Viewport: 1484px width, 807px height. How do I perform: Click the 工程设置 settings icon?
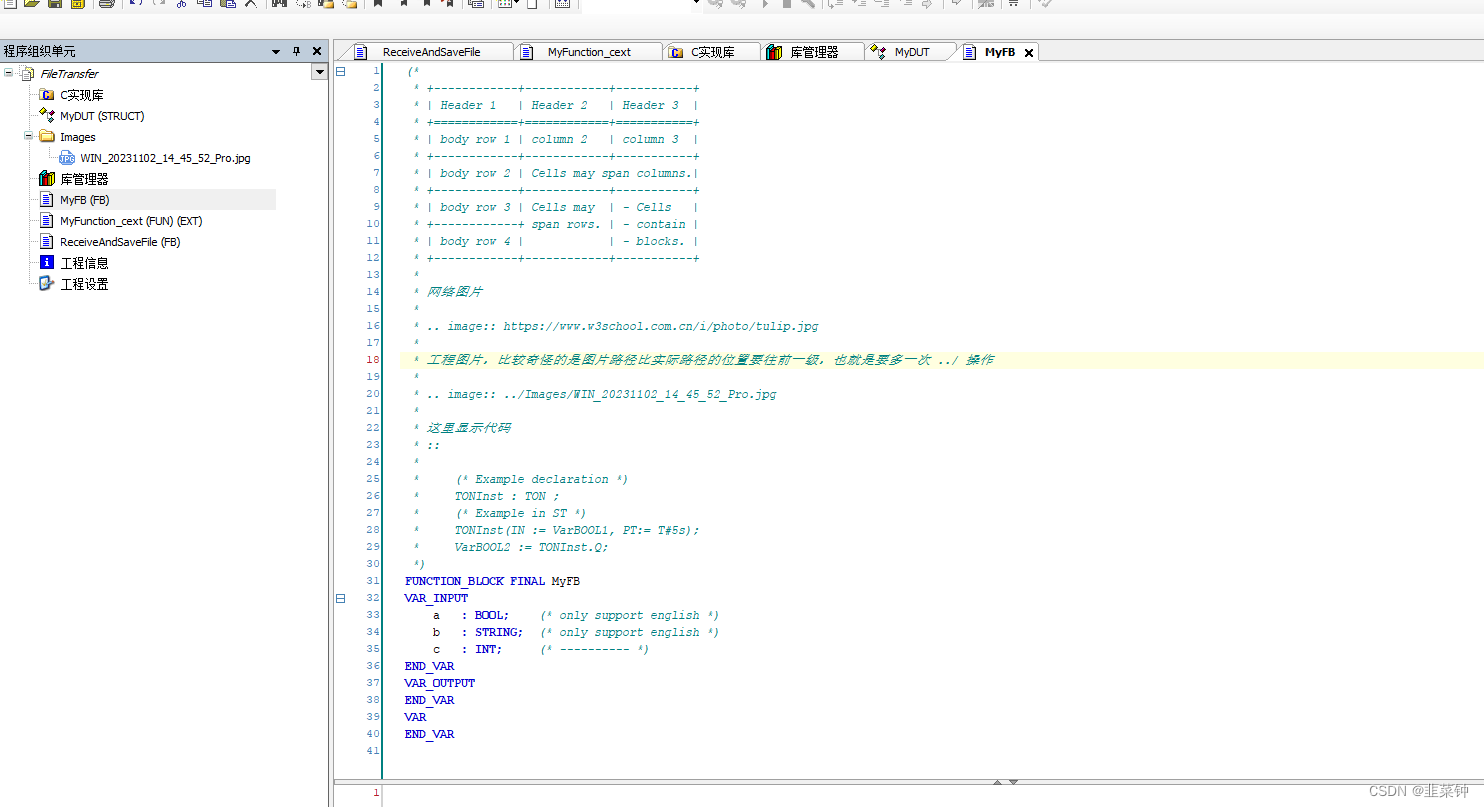click(x=46, y=283)
